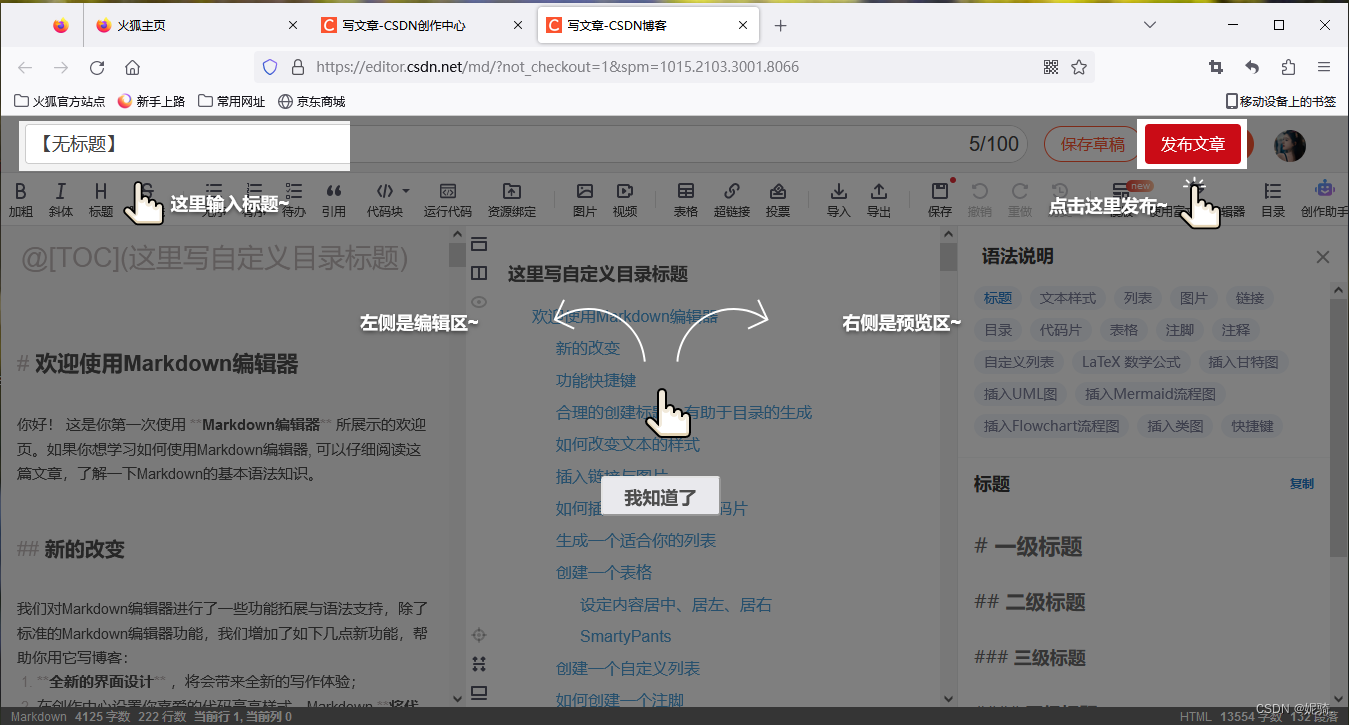
Task: Click the 保存草稿 save draft button
Action: point(1092,145)
